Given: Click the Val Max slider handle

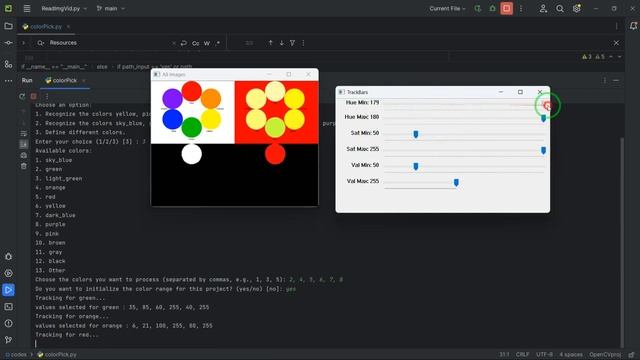Looking at the screenshot, I should point(456,182).
